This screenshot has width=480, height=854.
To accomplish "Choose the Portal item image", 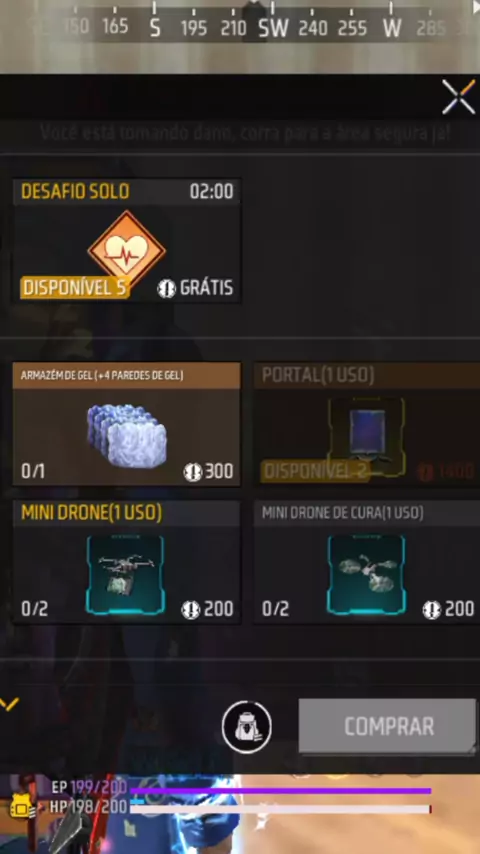I will point(366,436).
